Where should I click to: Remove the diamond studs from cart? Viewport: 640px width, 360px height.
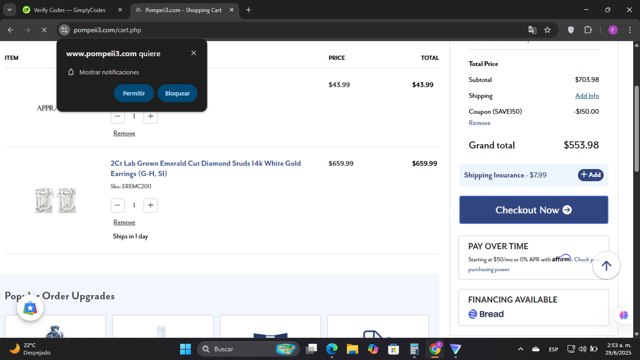[x=124, y=222]
